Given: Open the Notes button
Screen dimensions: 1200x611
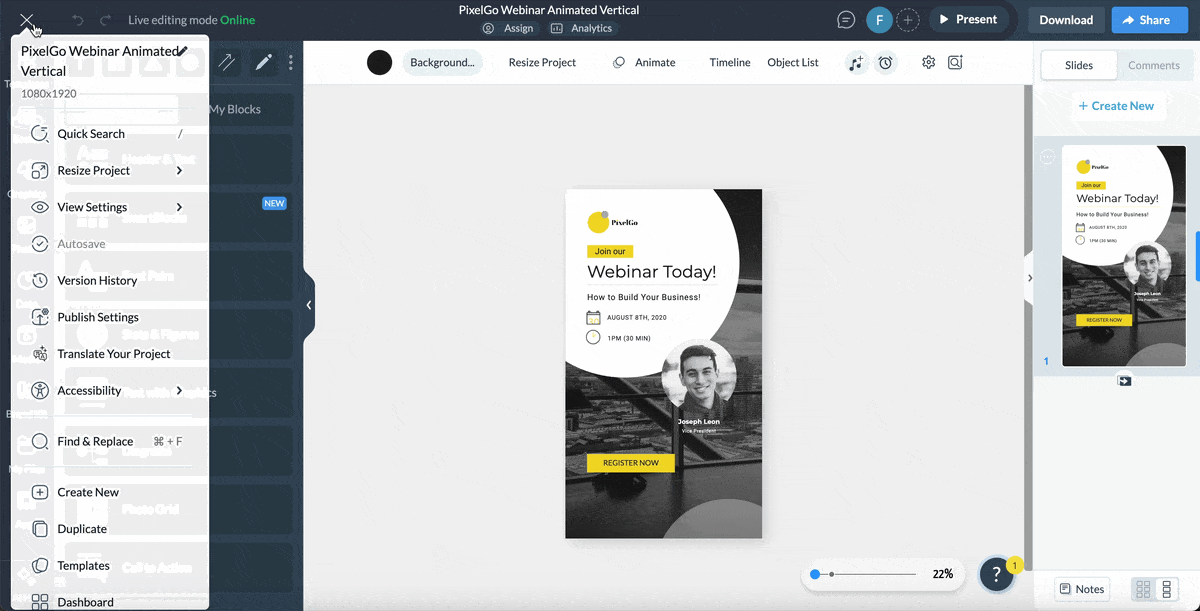Looking at the screenshot, I should pos(1082,589).
